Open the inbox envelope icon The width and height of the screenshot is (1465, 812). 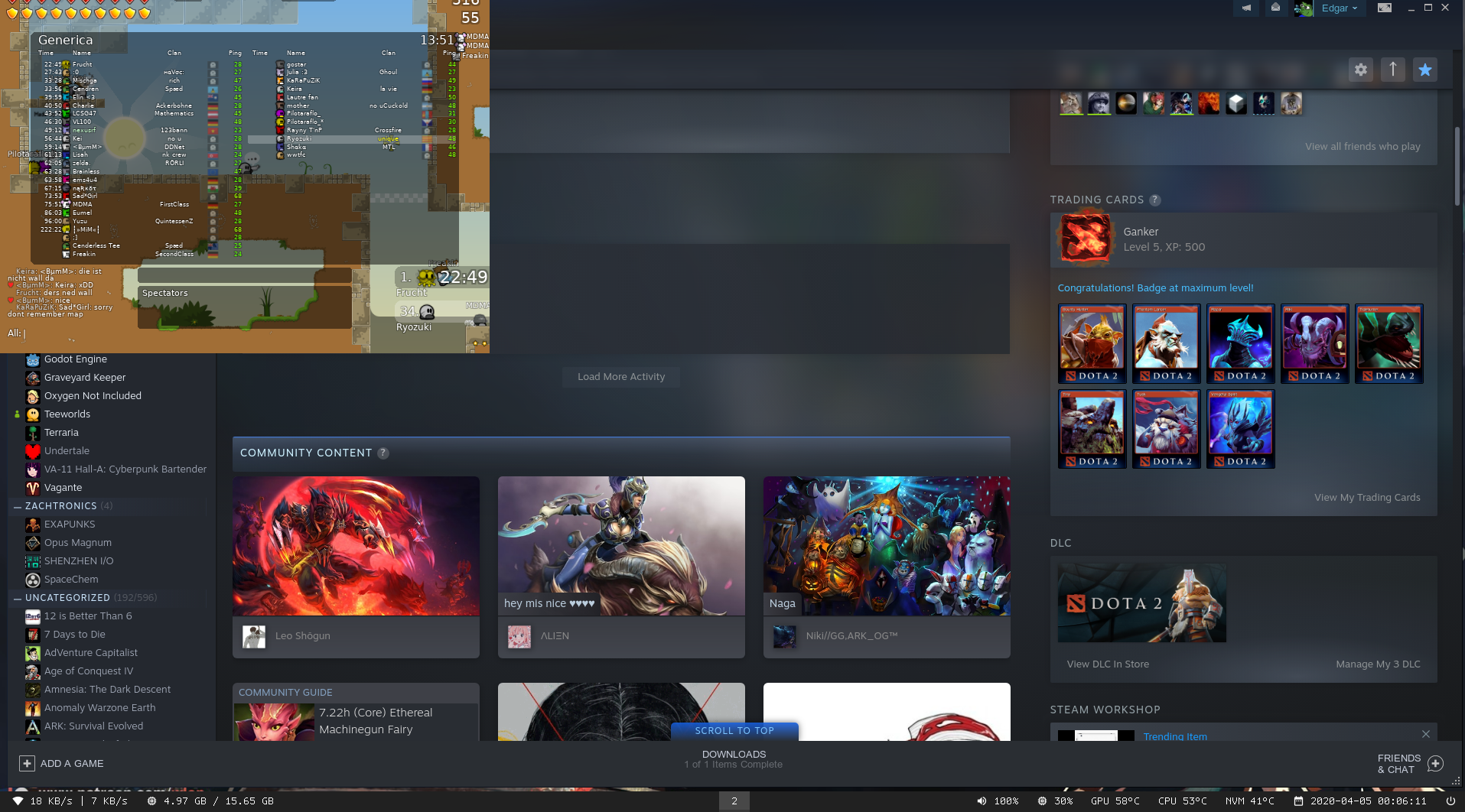(x=1275, y=8)
